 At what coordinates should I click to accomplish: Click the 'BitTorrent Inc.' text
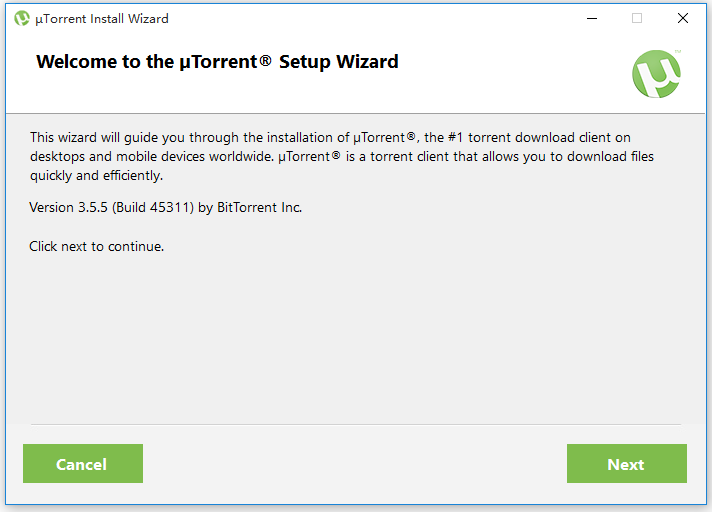tap(259, 208)
